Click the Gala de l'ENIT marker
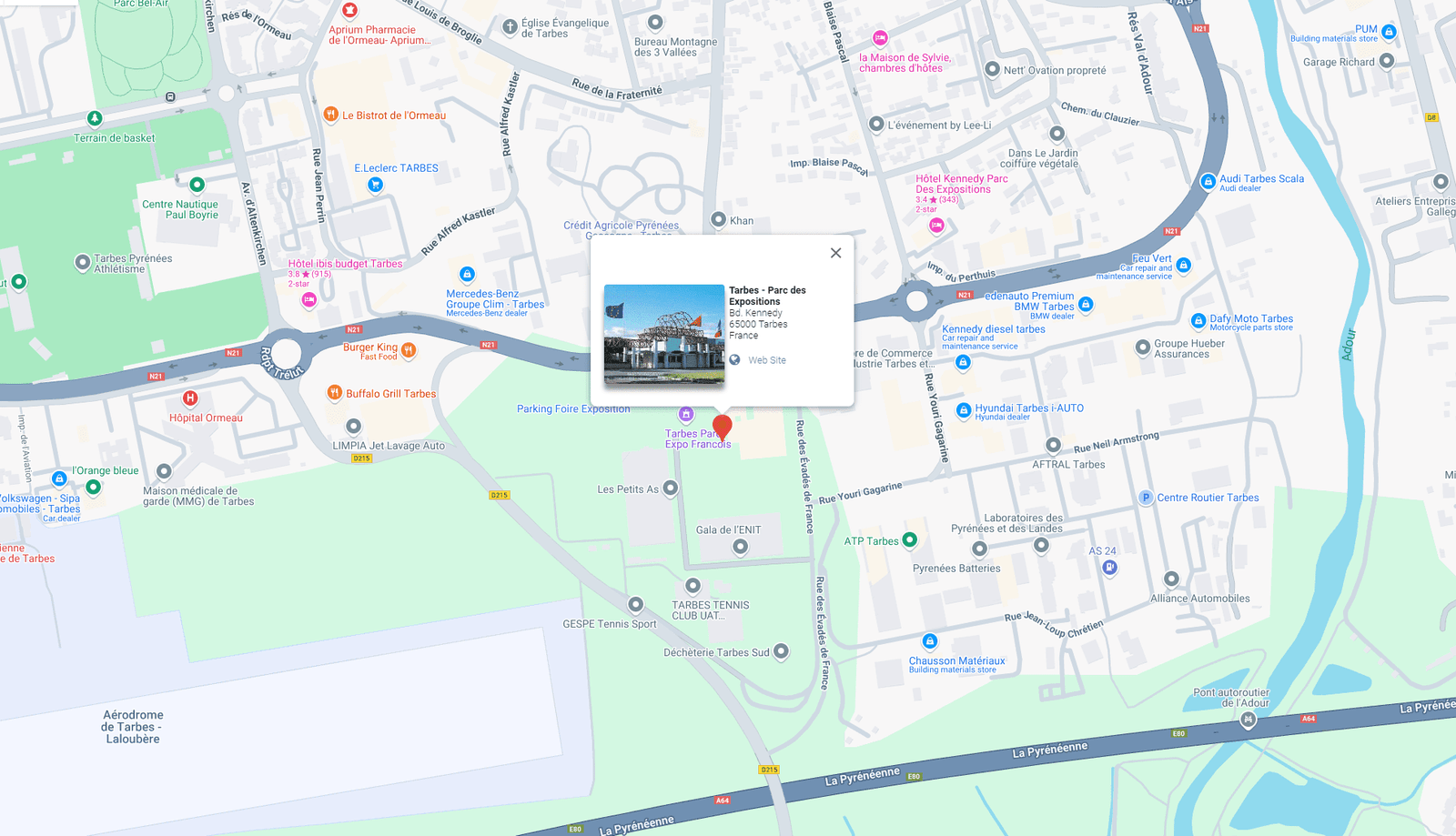The height and width of the screenshot is (836, 1456). tap(740, 547)
